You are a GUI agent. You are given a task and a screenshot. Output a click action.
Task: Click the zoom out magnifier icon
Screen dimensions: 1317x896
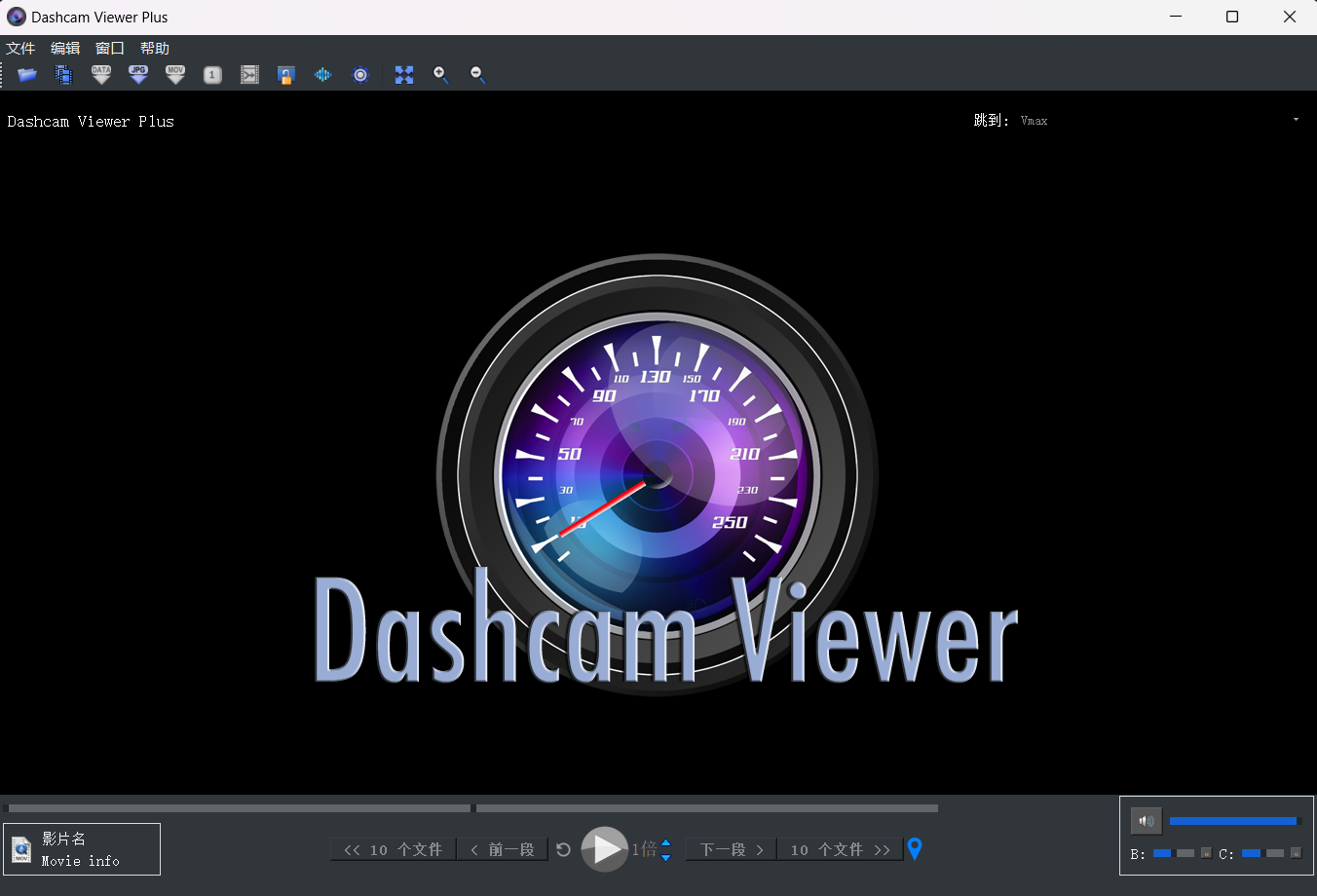click(x=477, y=75)
